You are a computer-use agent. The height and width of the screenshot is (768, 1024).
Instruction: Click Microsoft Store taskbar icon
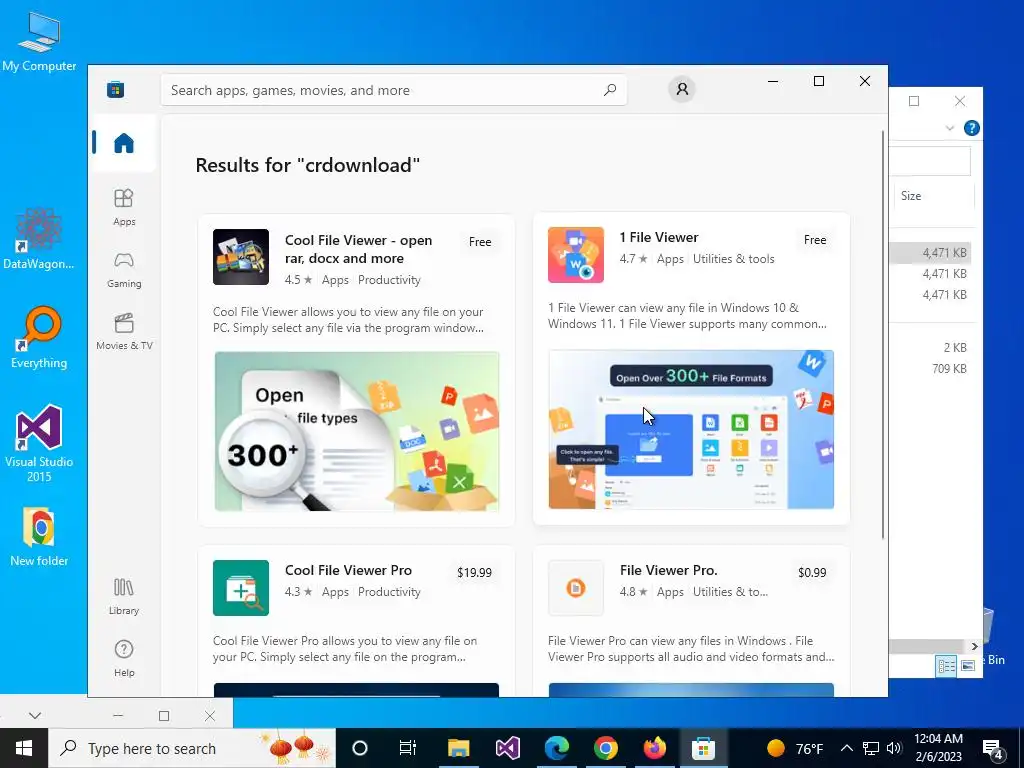point(703,748)
